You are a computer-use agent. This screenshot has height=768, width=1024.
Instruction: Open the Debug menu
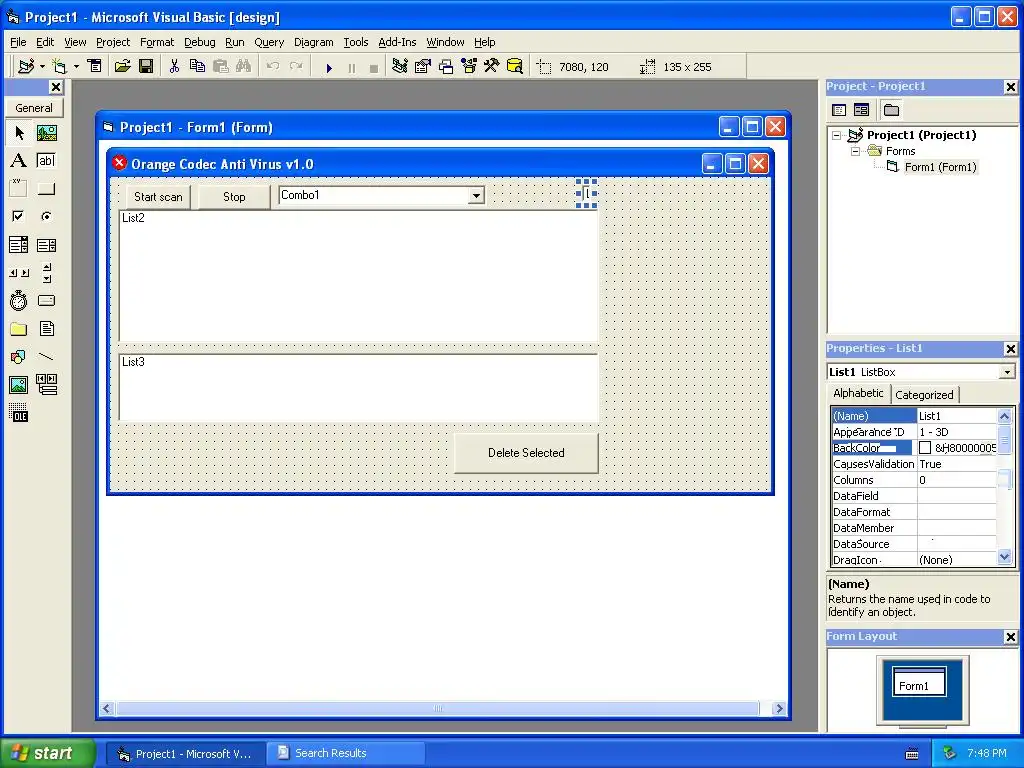[x=199, y=42]
